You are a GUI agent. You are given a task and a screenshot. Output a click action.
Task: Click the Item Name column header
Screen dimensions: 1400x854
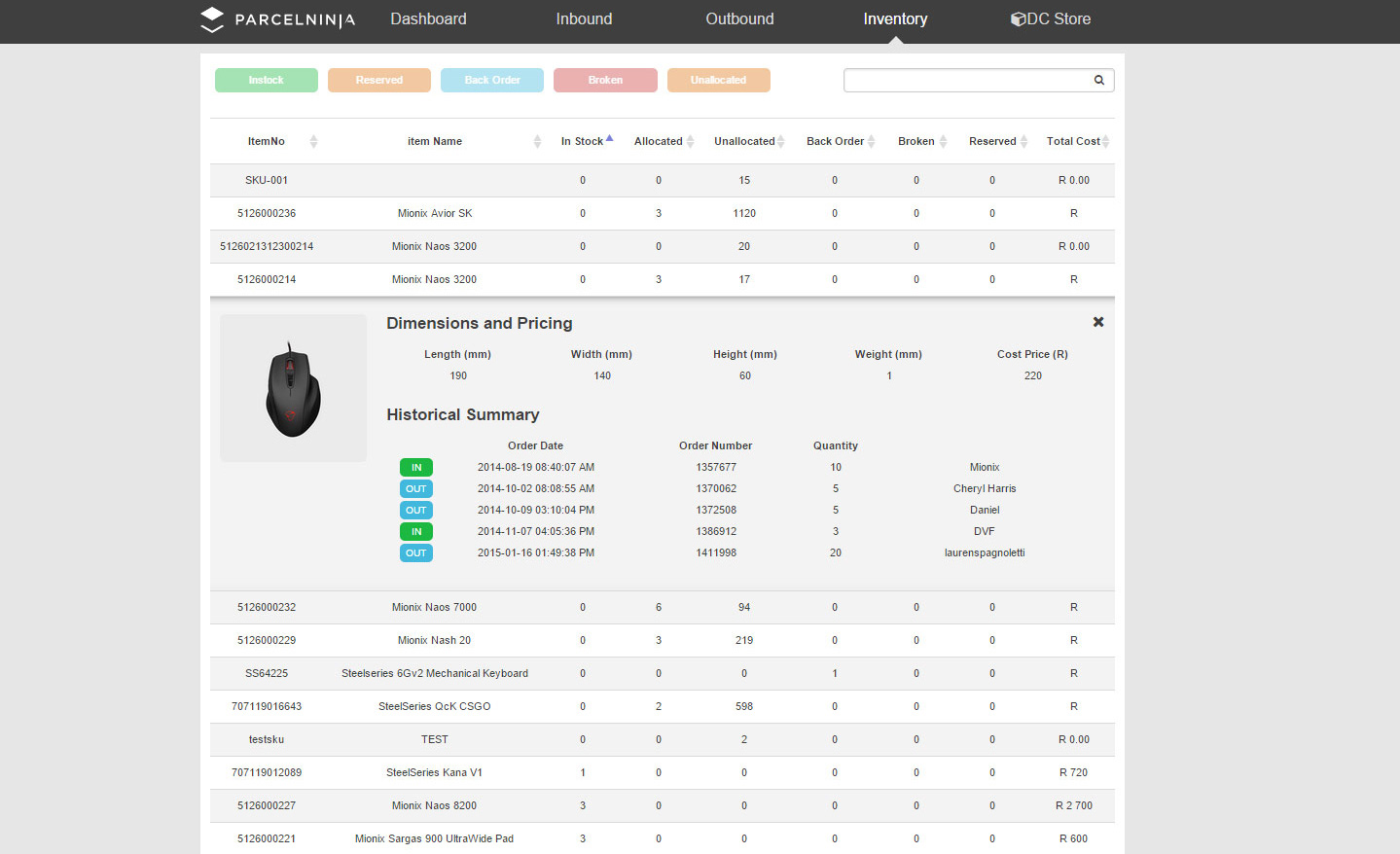coord(435,142)
